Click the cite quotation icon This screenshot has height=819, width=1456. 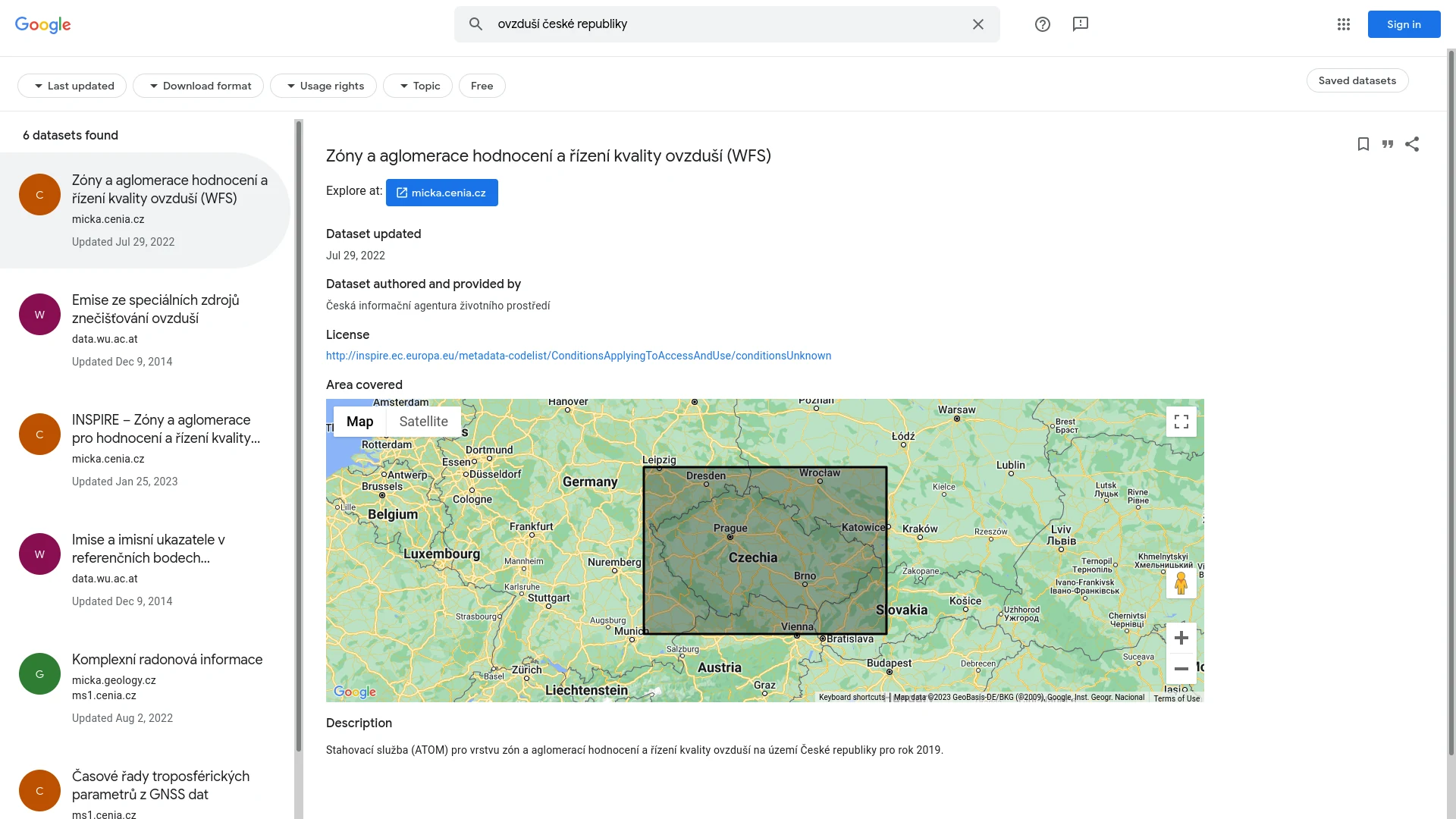1388,144
